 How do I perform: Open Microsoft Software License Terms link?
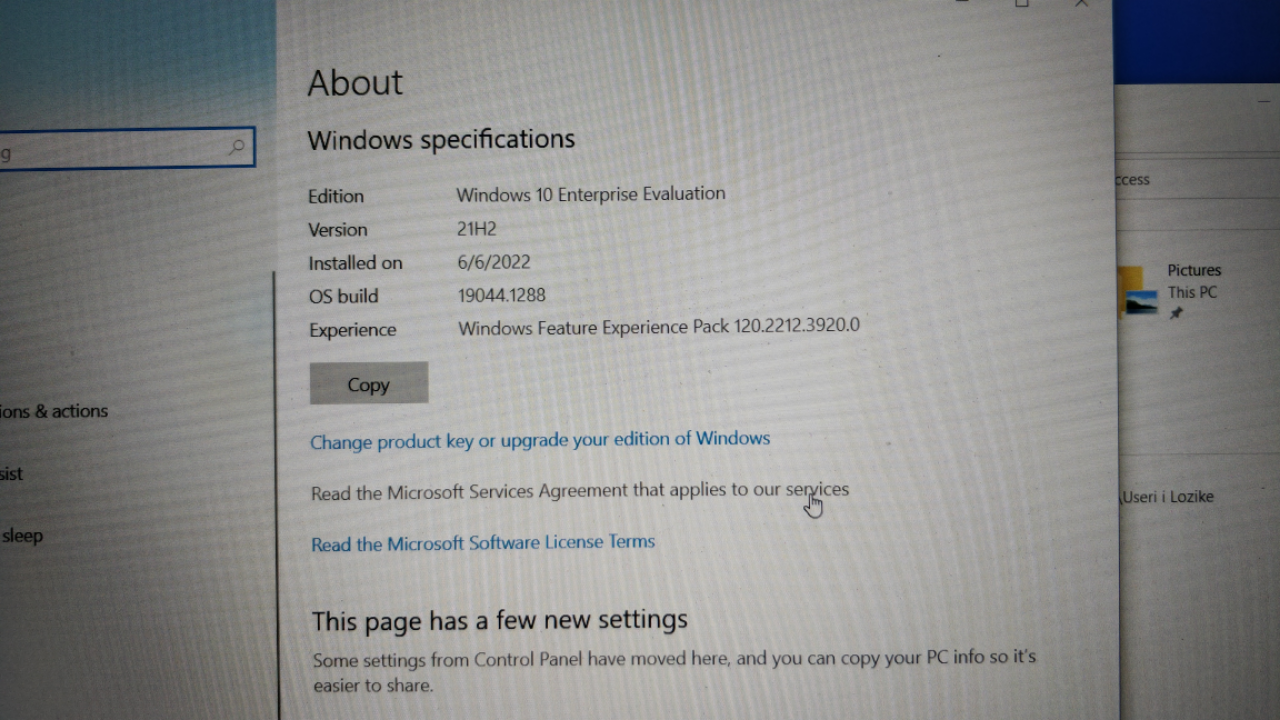[482, 543]
